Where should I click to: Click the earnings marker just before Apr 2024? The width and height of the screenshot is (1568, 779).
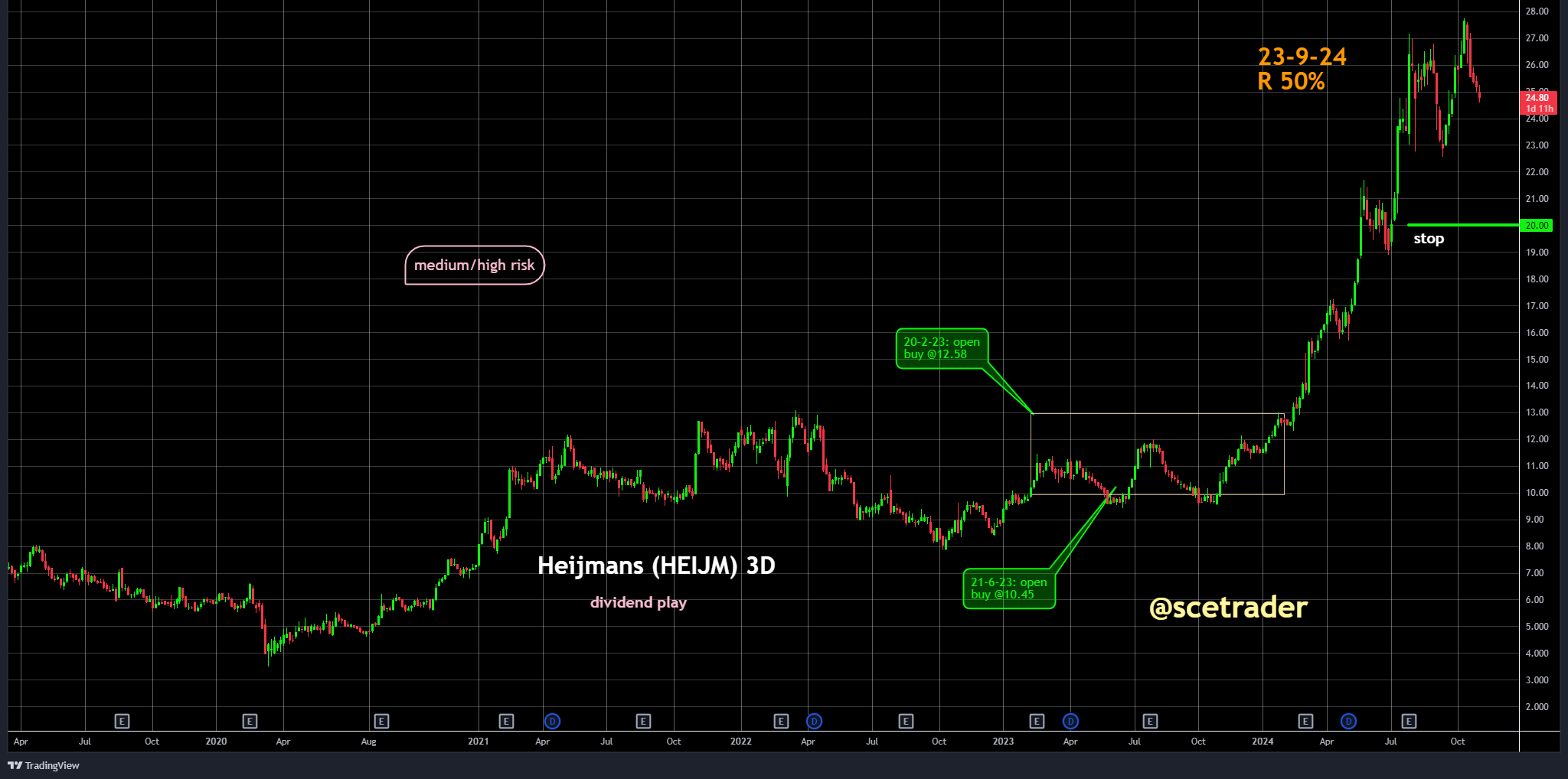1305,721
